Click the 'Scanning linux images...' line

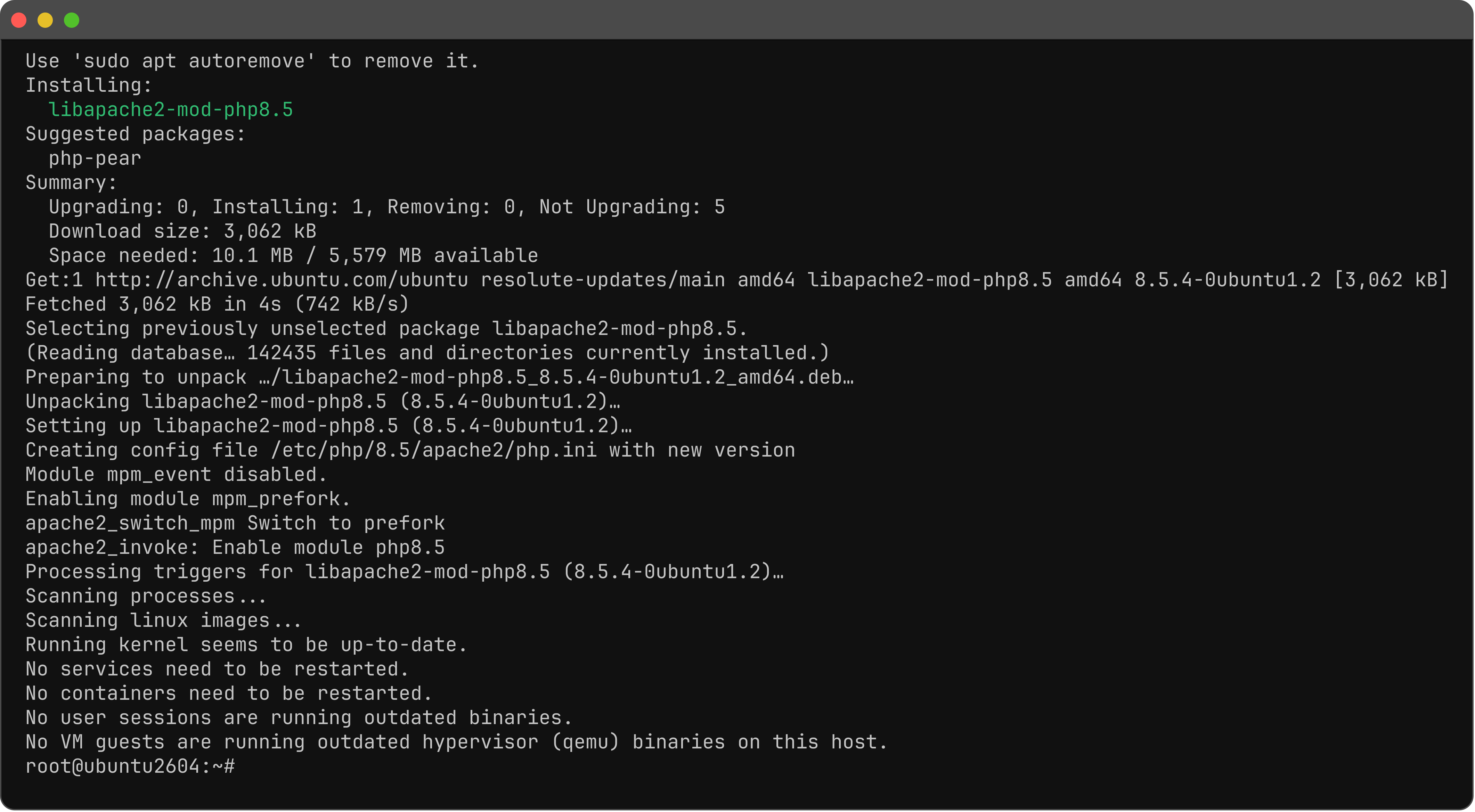(164, 620)
